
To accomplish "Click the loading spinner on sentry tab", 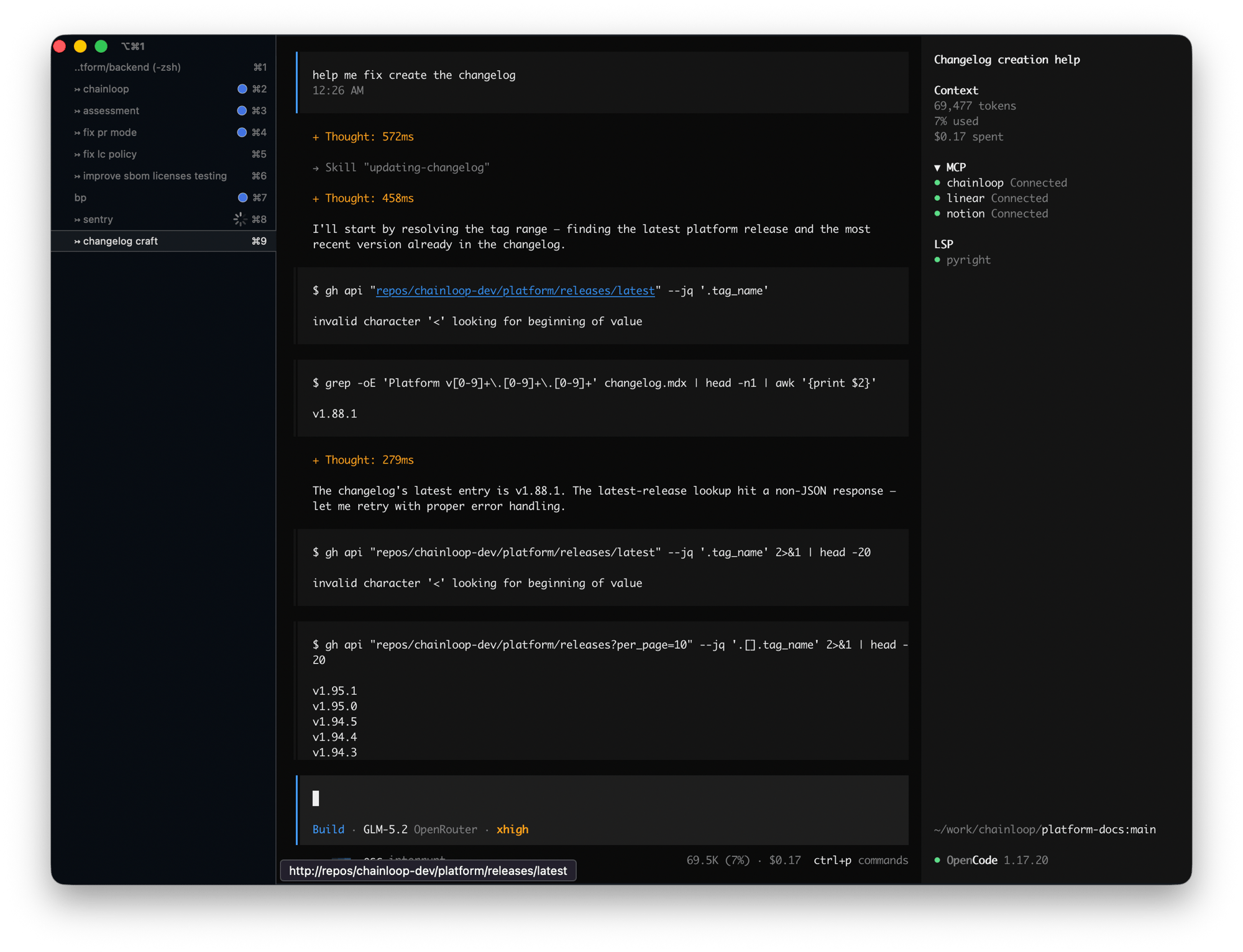I will point(240,219).
